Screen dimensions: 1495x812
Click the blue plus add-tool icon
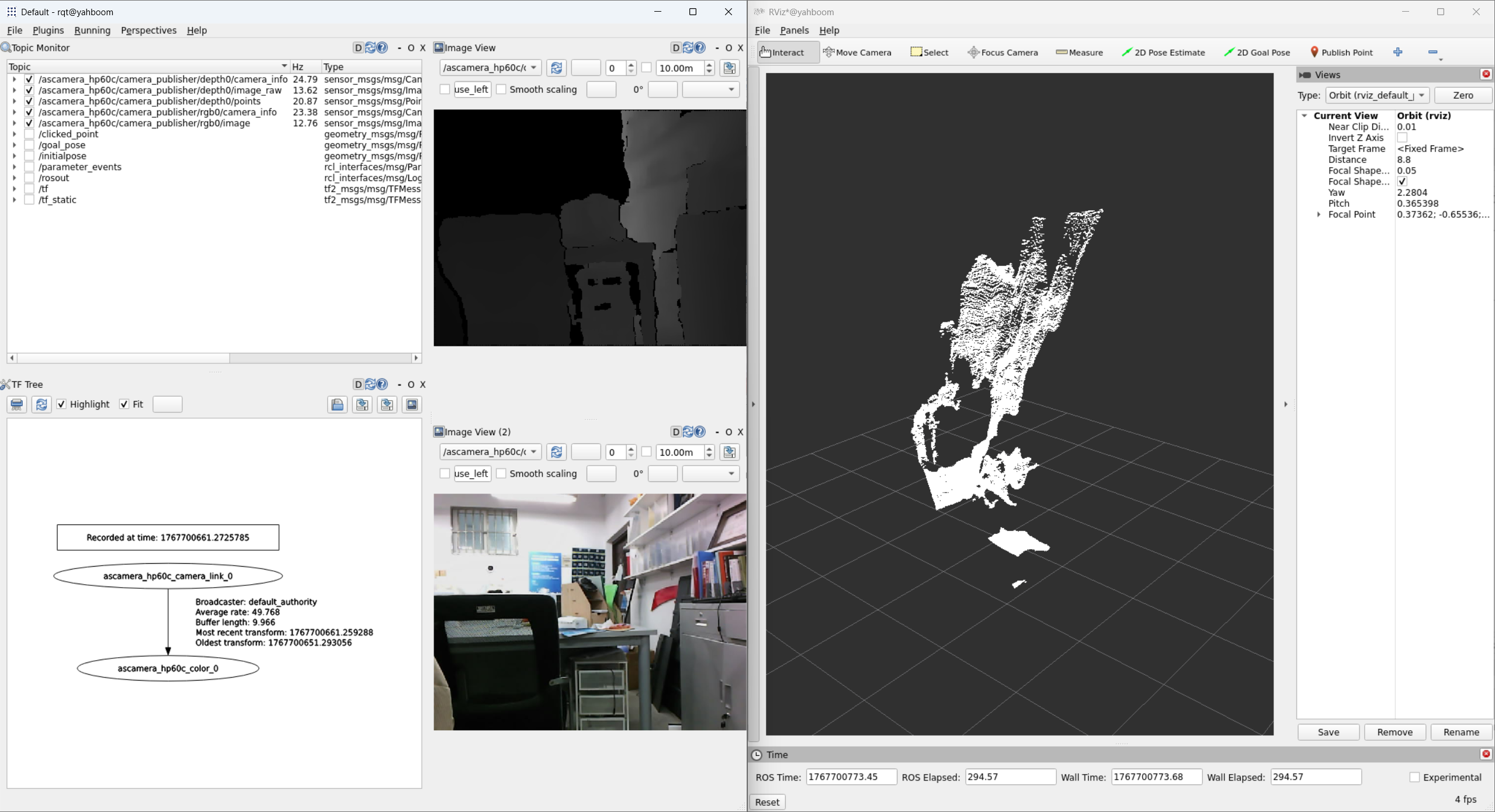1397,52
